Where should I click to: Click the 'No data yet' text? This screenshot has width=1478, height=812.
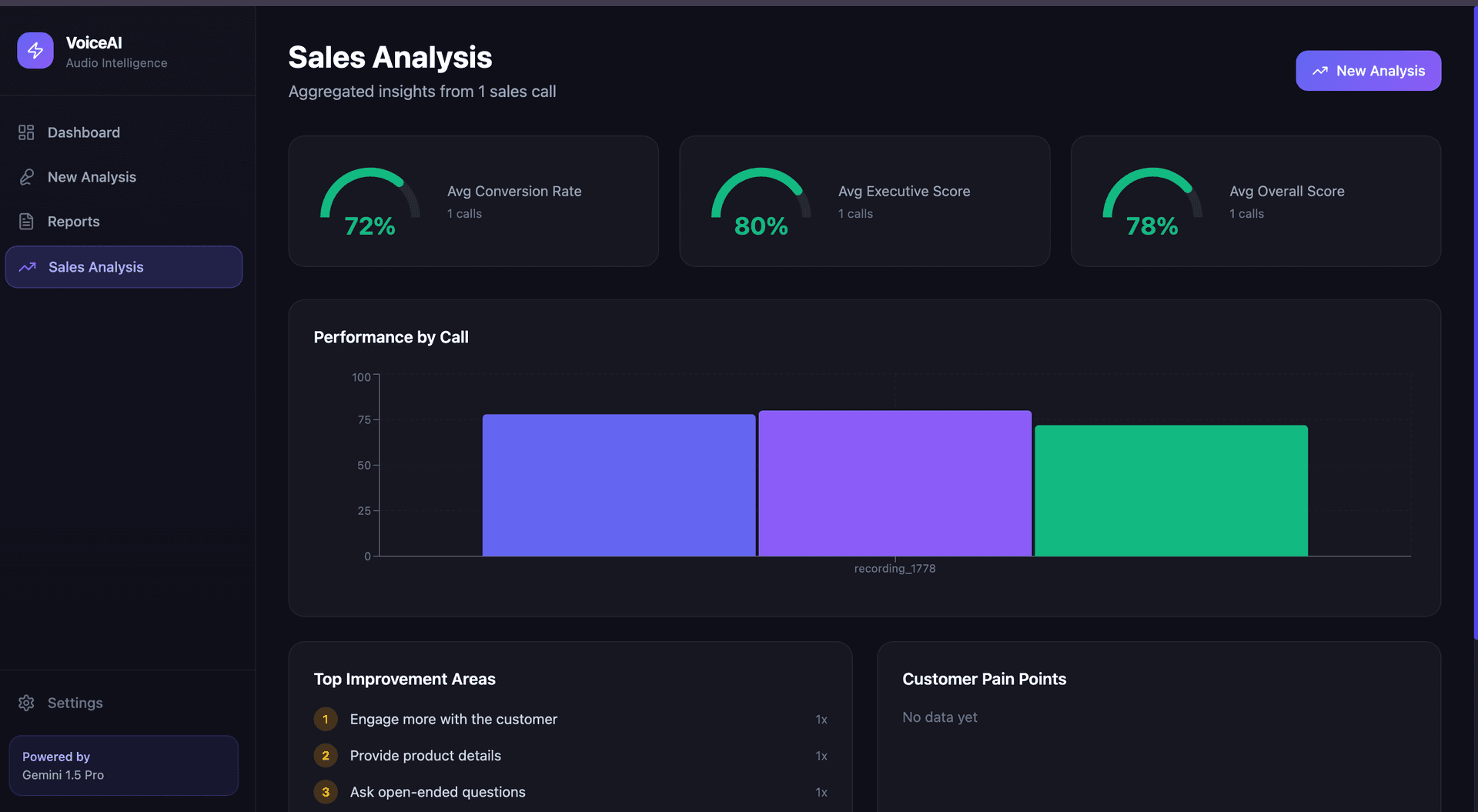click(939, 717)
